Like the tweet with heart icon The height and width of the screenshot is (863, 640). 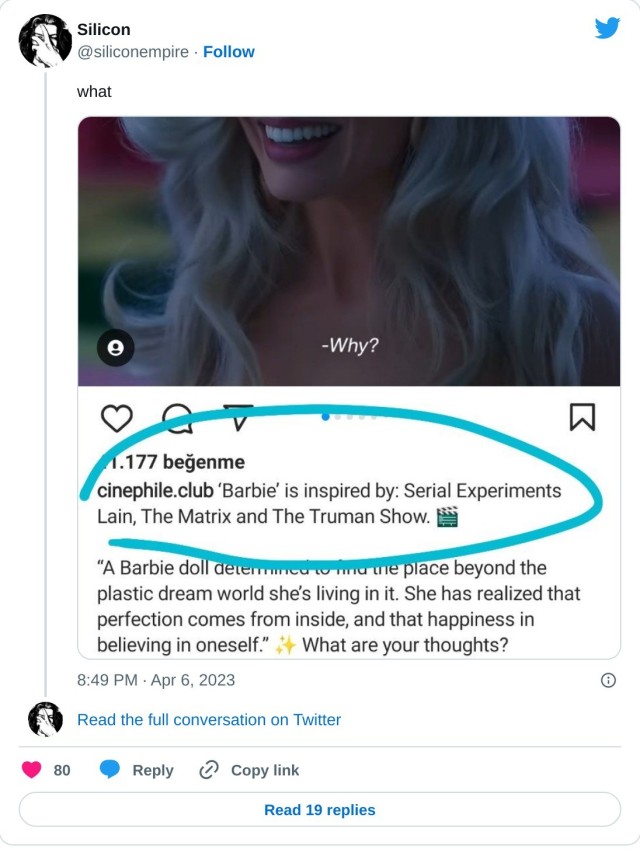click(x=32, y=770)
